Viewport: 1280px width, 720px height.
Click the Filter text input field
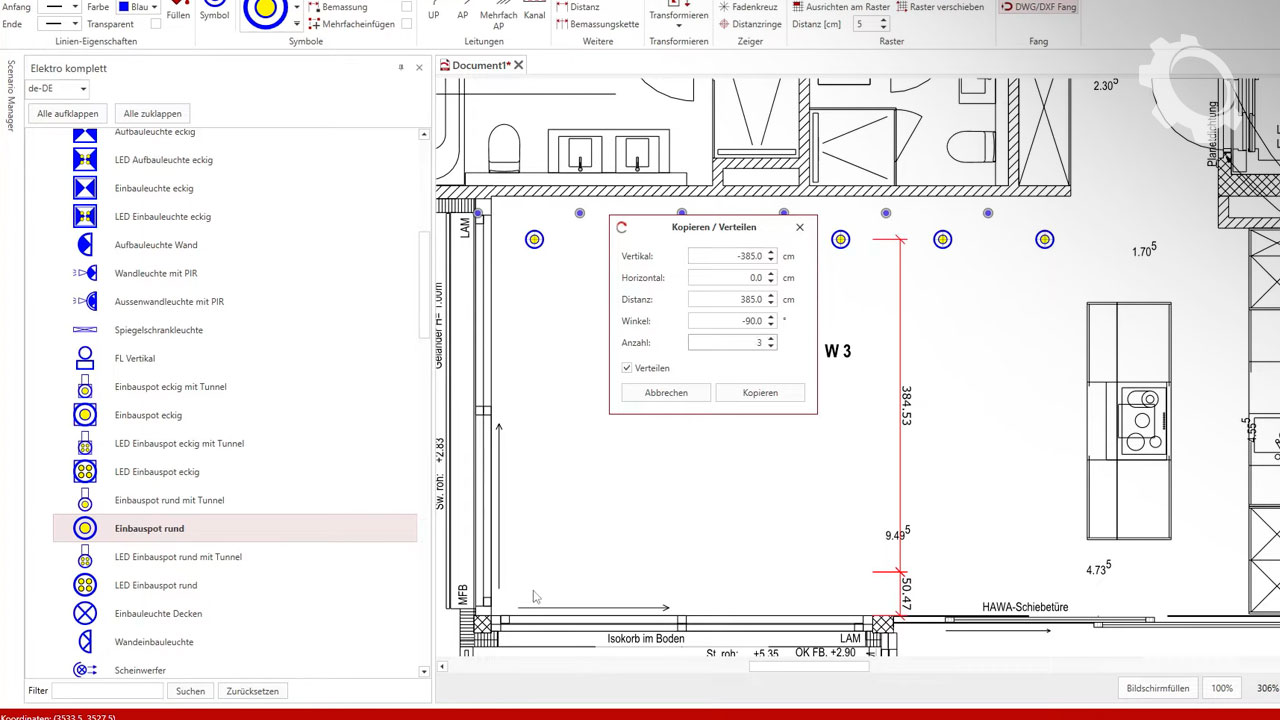(x=107, y=691)
